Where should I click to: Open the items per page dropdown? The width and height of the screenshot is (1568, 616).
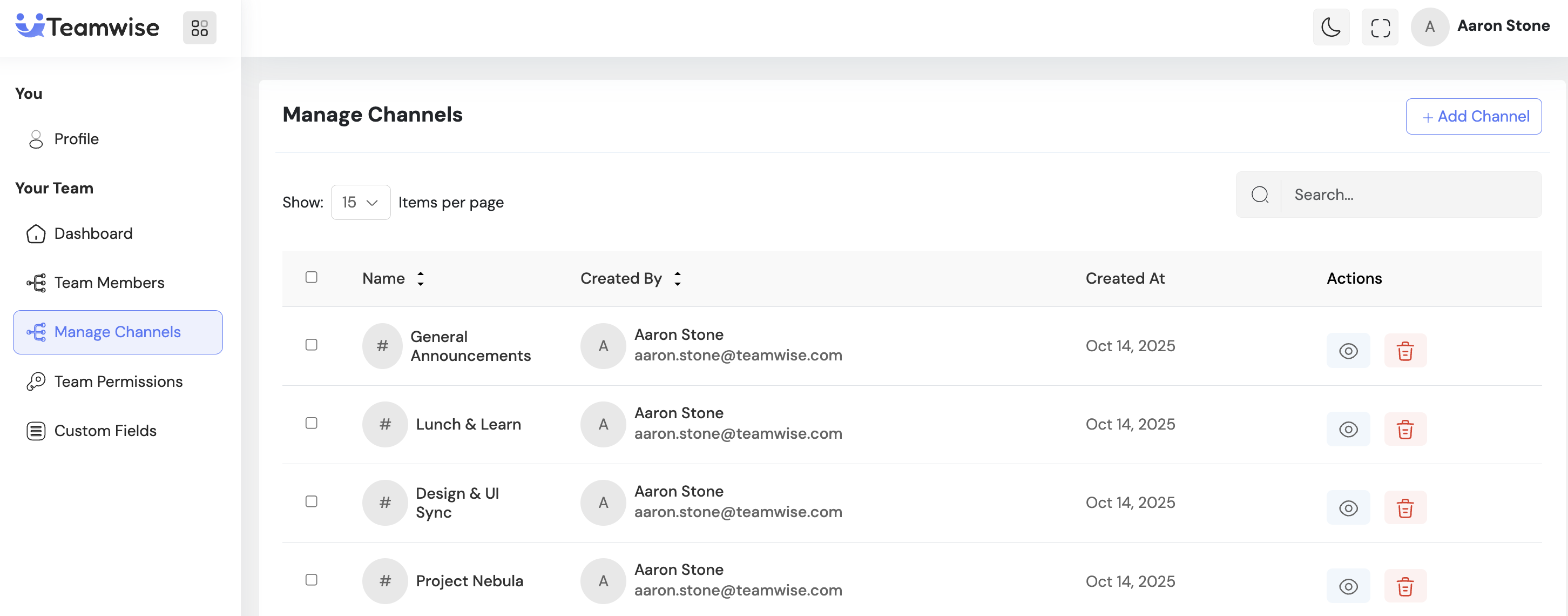360,202
